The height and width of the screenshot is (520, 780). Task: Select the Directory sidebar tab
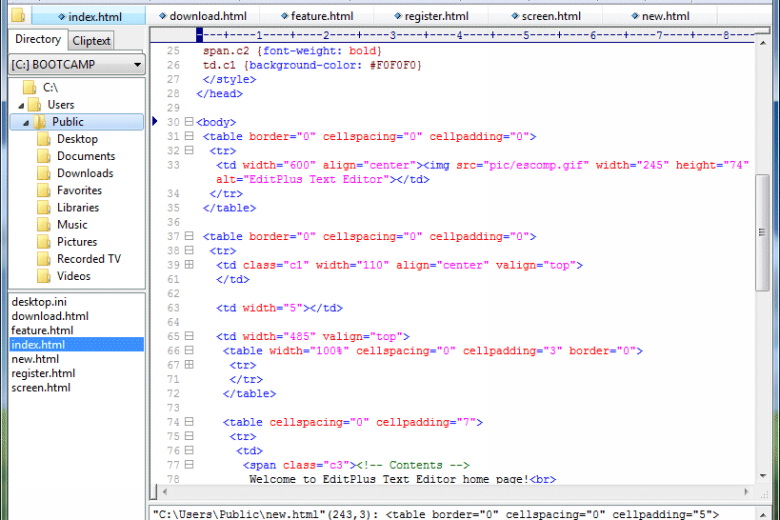[x=37, y=39]
